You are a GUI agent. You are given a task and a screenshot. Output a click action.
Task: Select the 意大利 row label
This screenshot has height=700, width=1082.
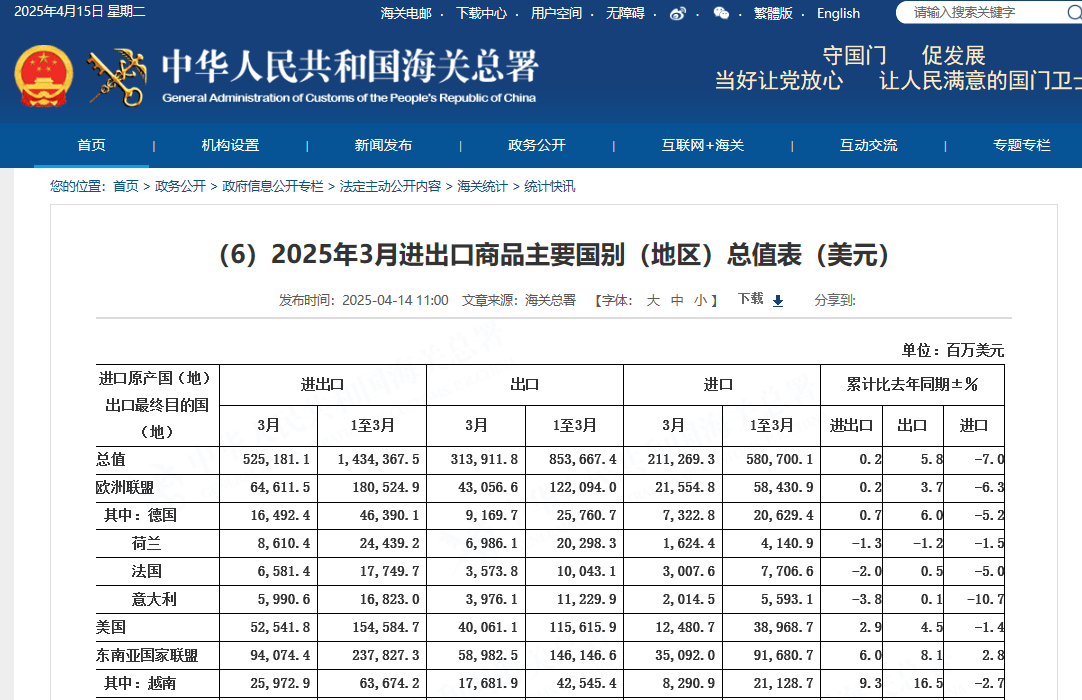pyautogui.click(x=154, y=599)
